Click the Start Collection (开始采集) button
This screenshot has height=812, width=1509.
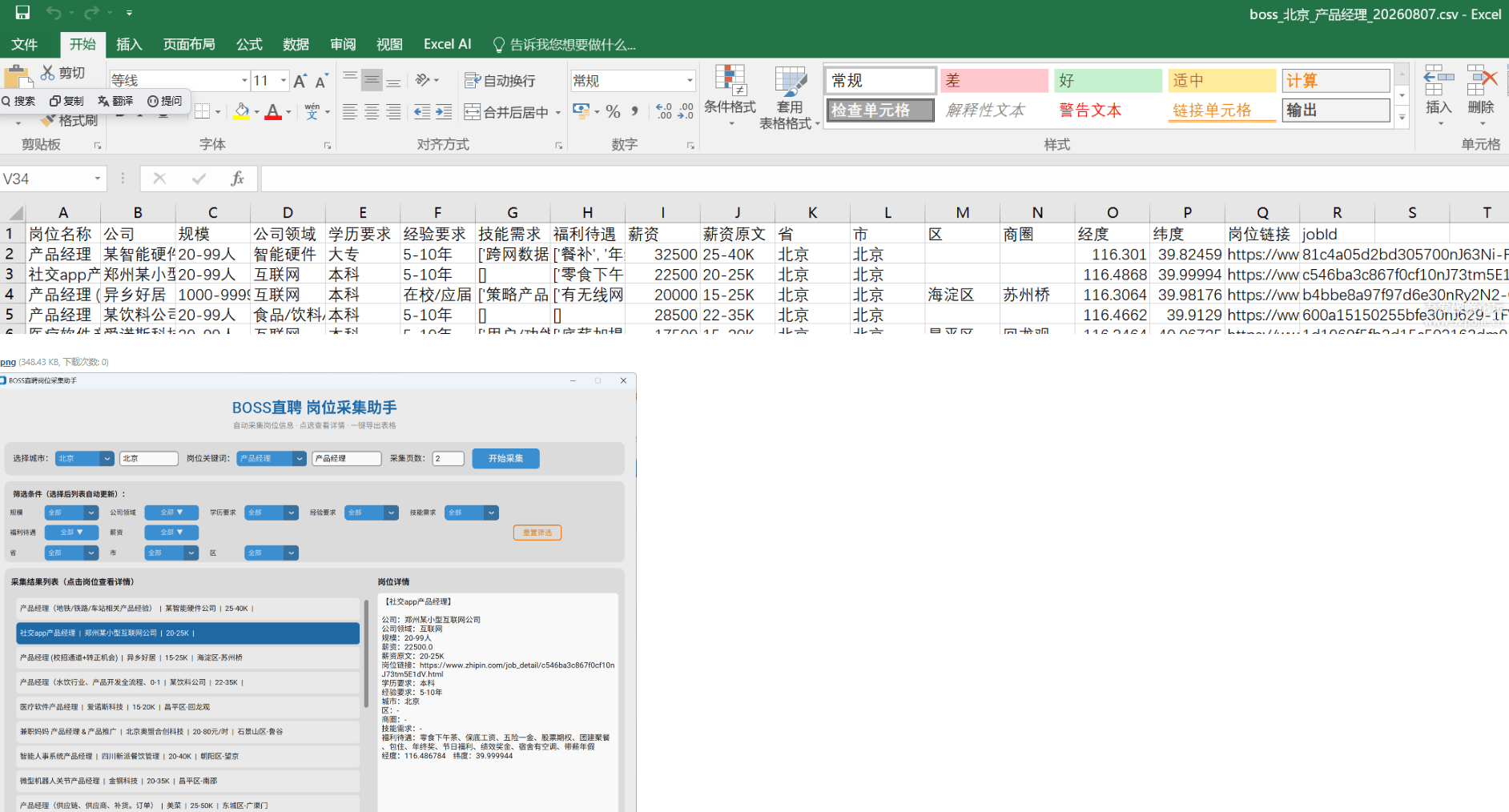pos(505,458)
